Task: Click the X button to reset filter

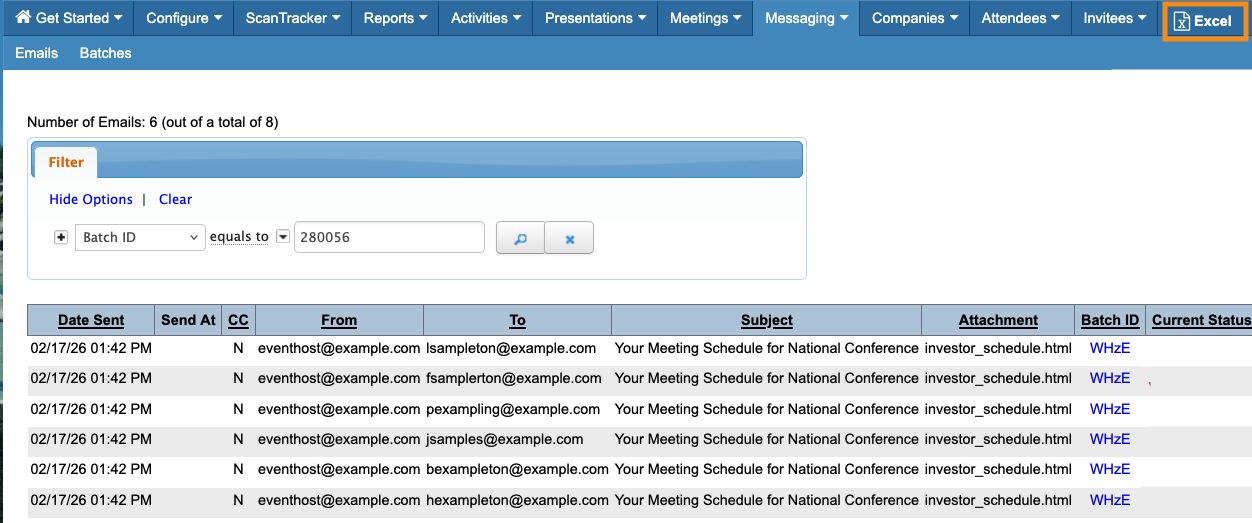Action: click(570, 239)
